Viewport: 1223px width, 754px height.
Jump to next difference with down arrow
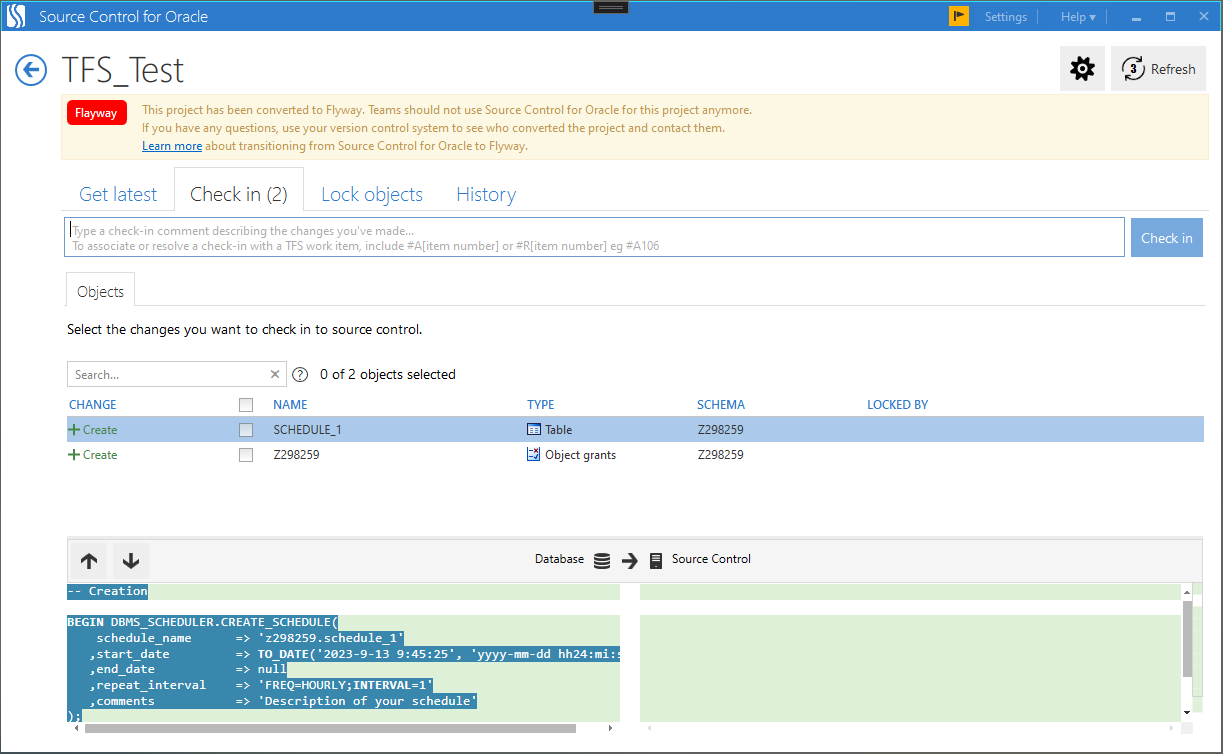tap(131, 560)
